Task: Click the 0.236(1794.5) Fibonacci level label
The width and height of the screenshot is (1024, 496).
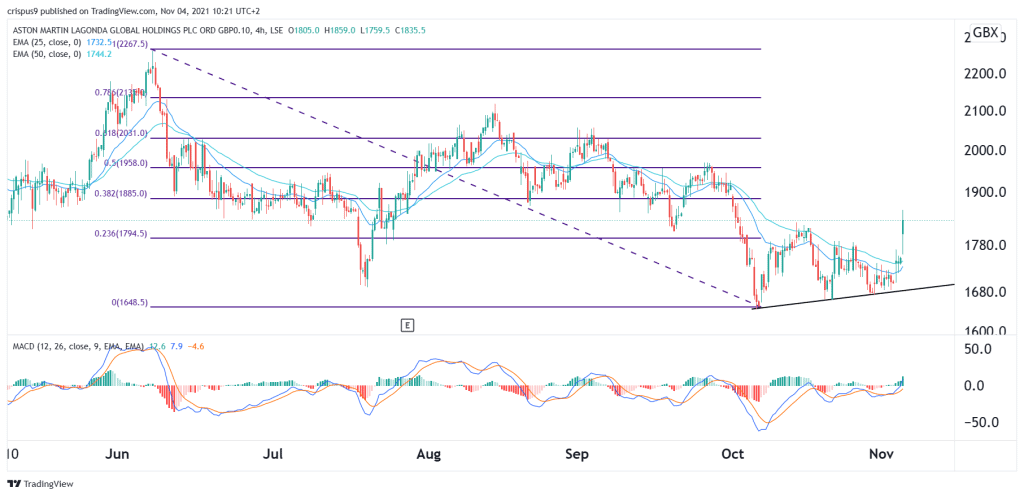Action: (x=120, y=233)
